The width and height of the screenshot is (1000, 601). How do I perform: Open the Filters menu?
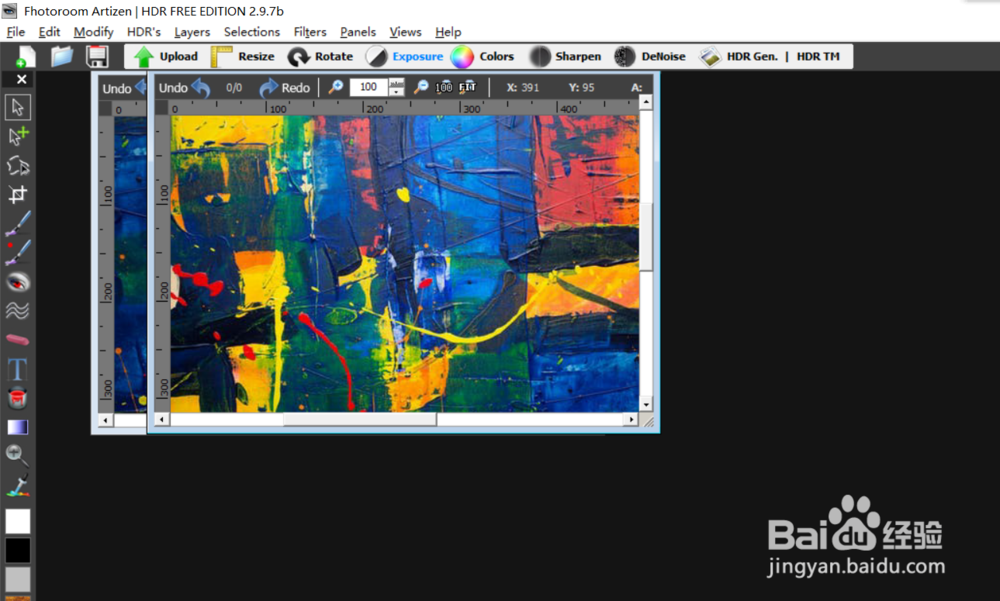[310, 32]
